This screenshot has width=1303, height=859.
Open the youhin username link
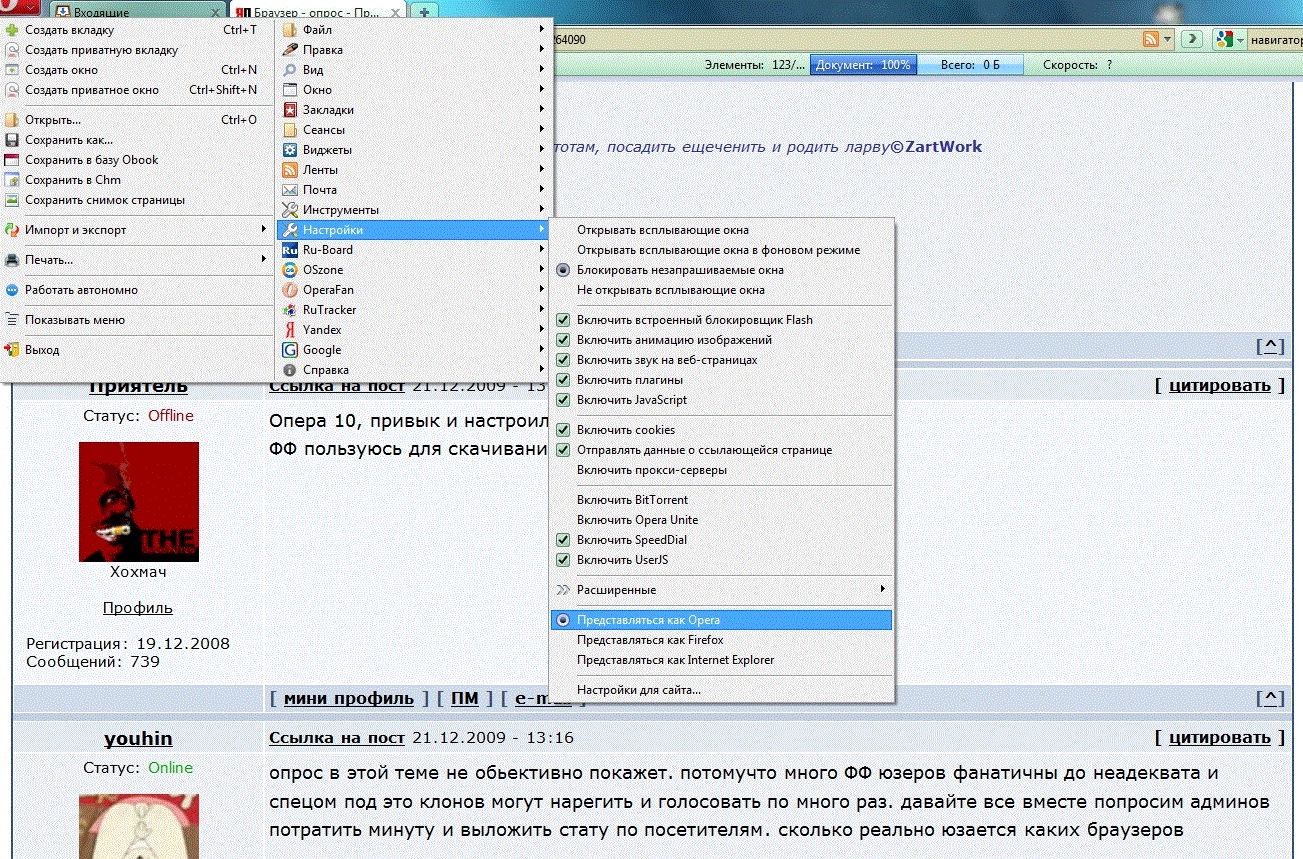138,738
